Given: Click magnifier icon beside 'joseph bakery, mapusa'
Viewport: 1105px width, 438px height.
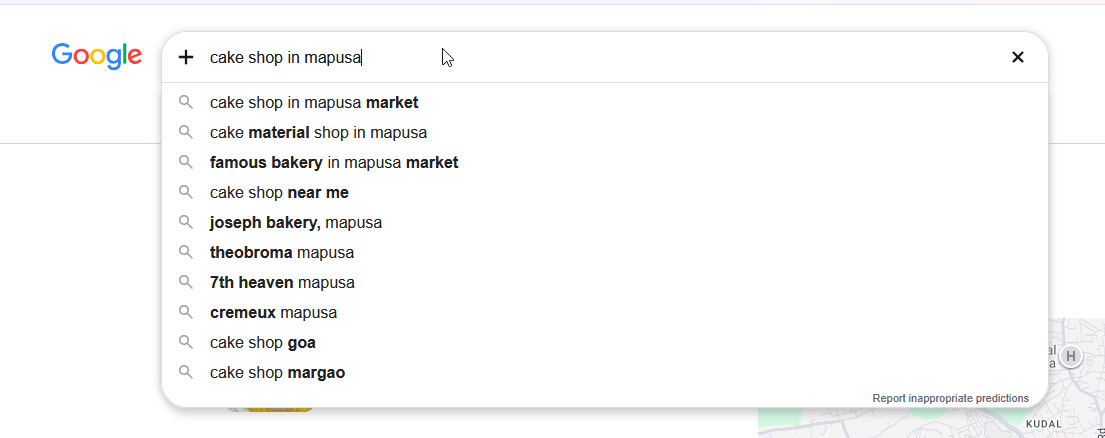Looking at the screenshot, I should [185, 222].
